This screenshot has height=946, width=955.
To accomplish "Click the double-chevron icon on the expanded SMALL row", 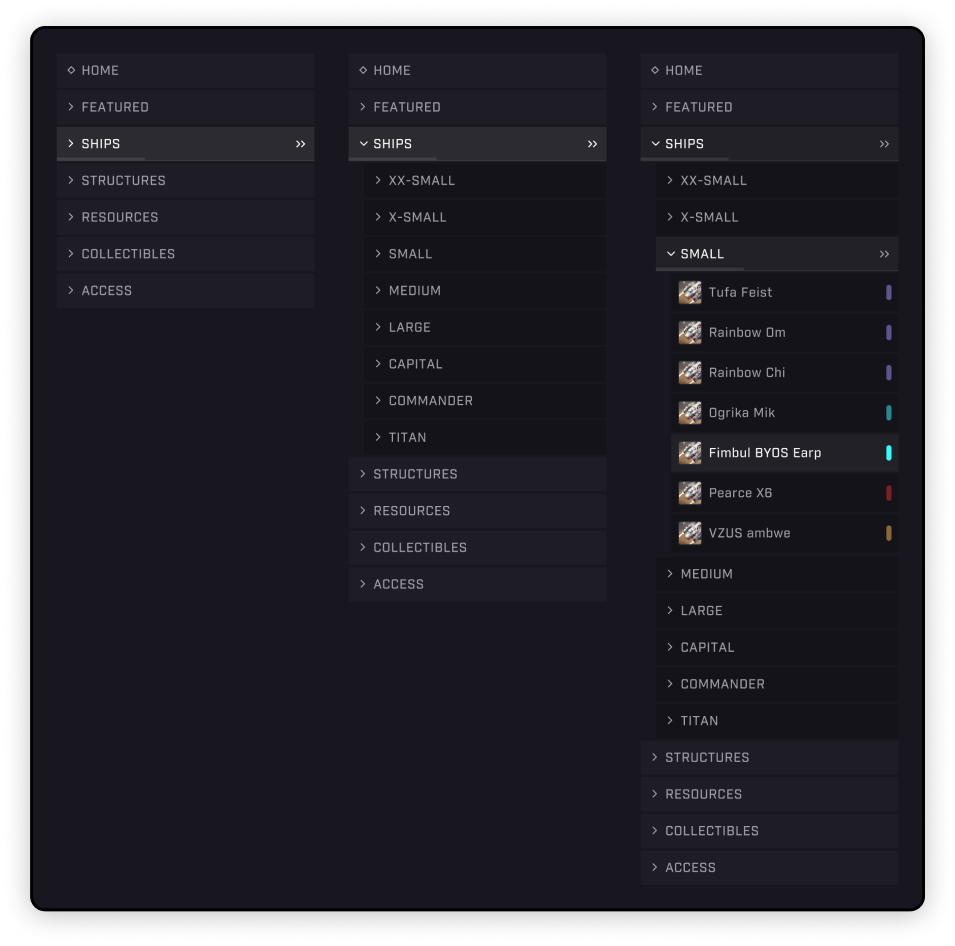I will (884, 254).
